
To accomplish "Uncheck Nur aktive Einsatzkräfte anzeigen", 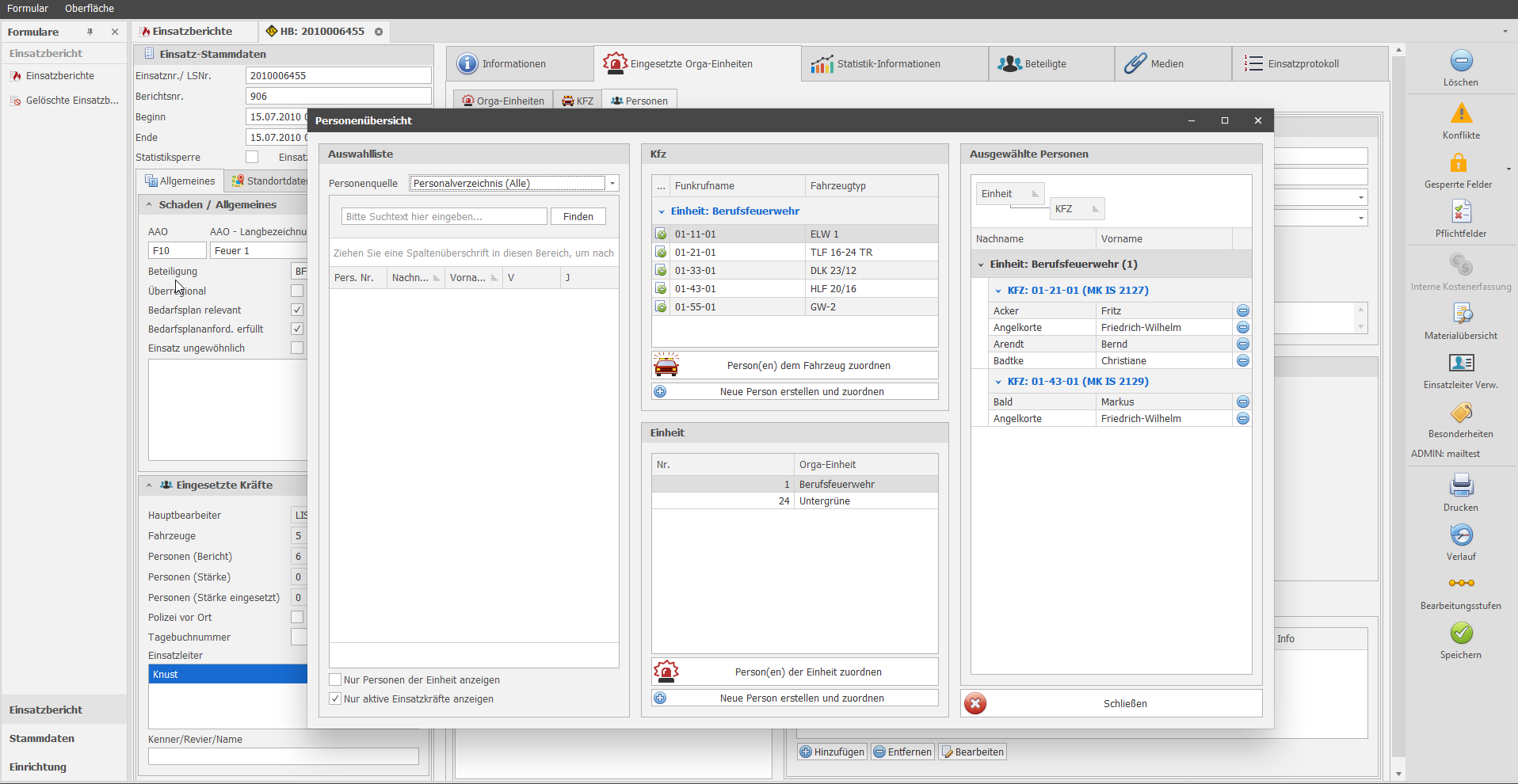I will [x=336, y=699].
